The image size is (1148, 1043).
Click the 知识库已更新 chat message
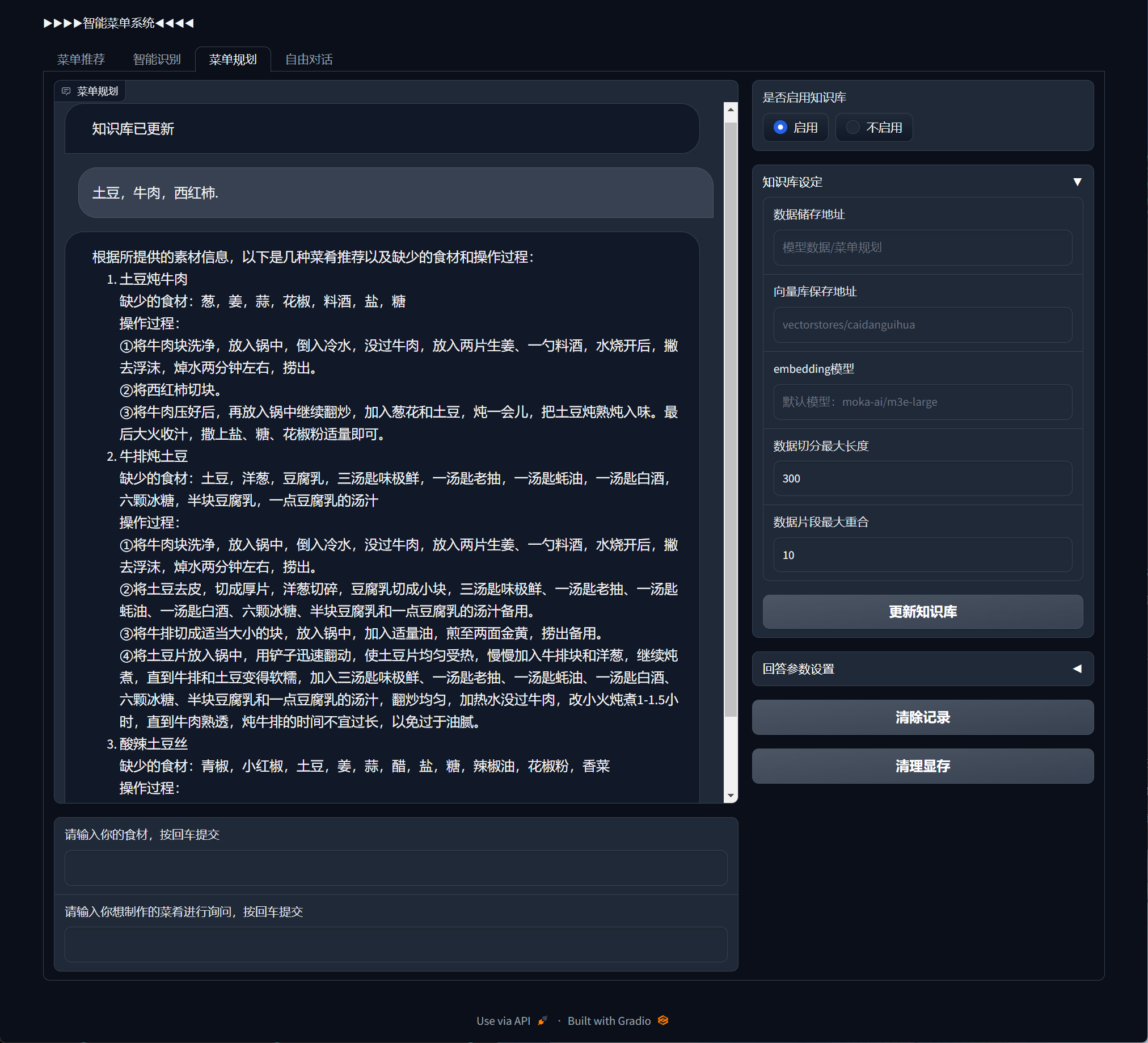382,129
